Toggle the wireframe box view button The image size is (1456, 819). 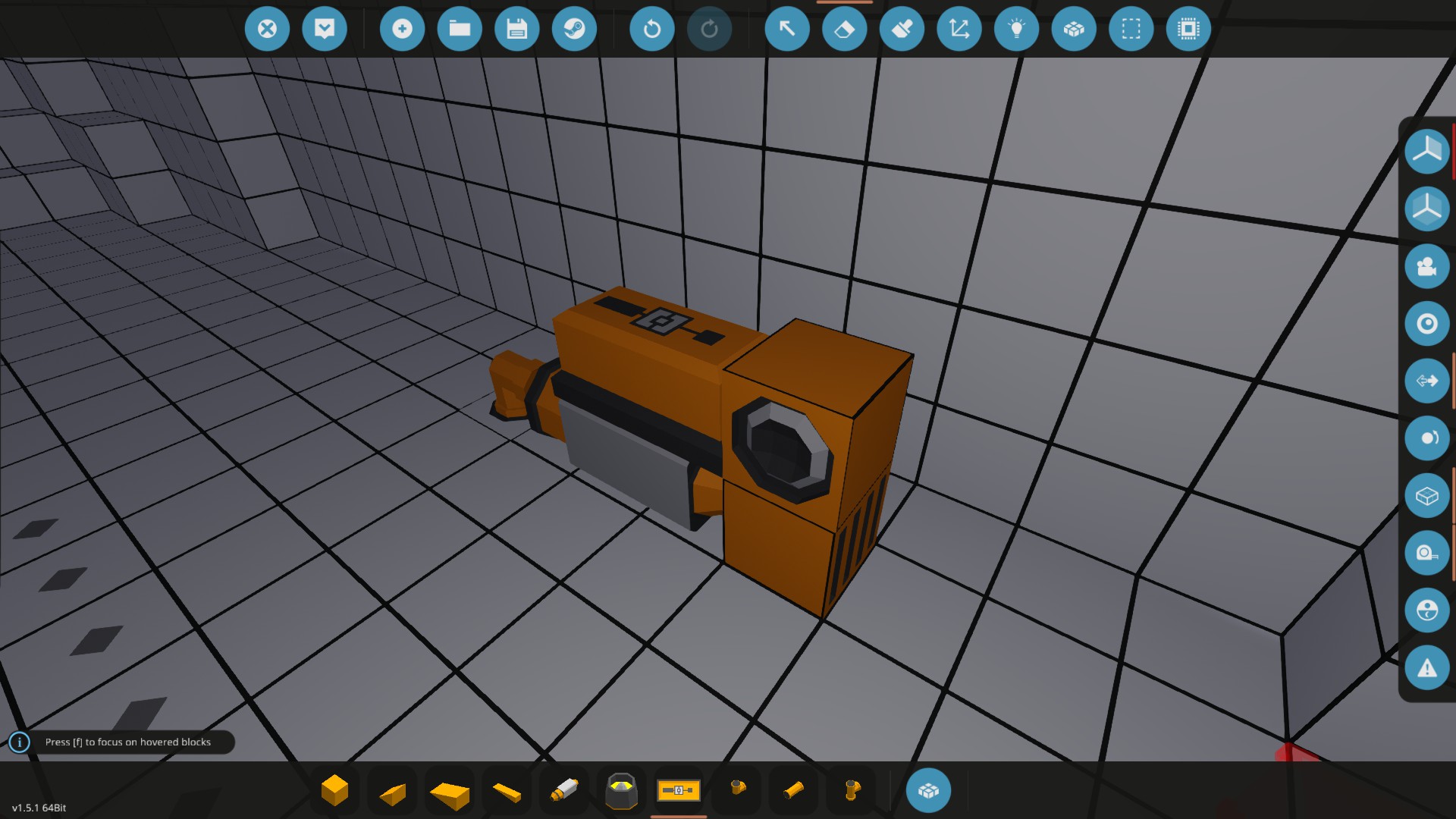(x=1426, y=496)
